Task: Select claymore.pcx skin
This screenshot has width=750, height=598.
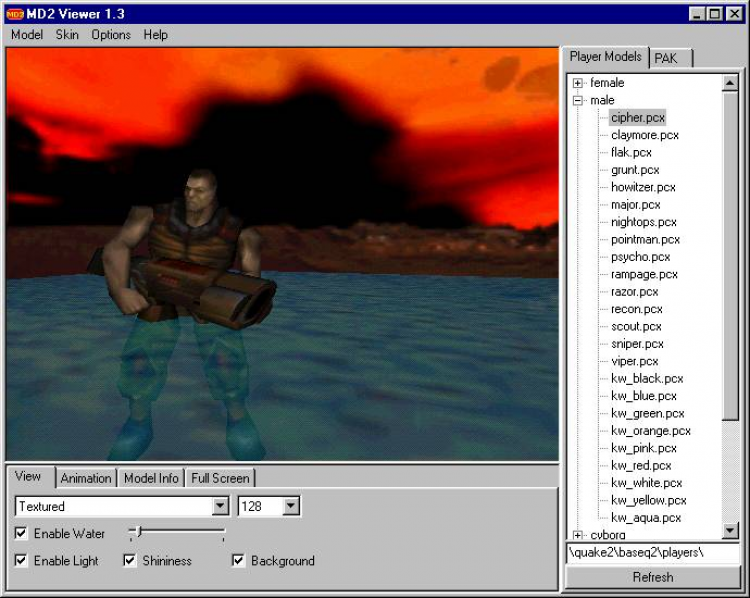Action: tap(645, 135)
